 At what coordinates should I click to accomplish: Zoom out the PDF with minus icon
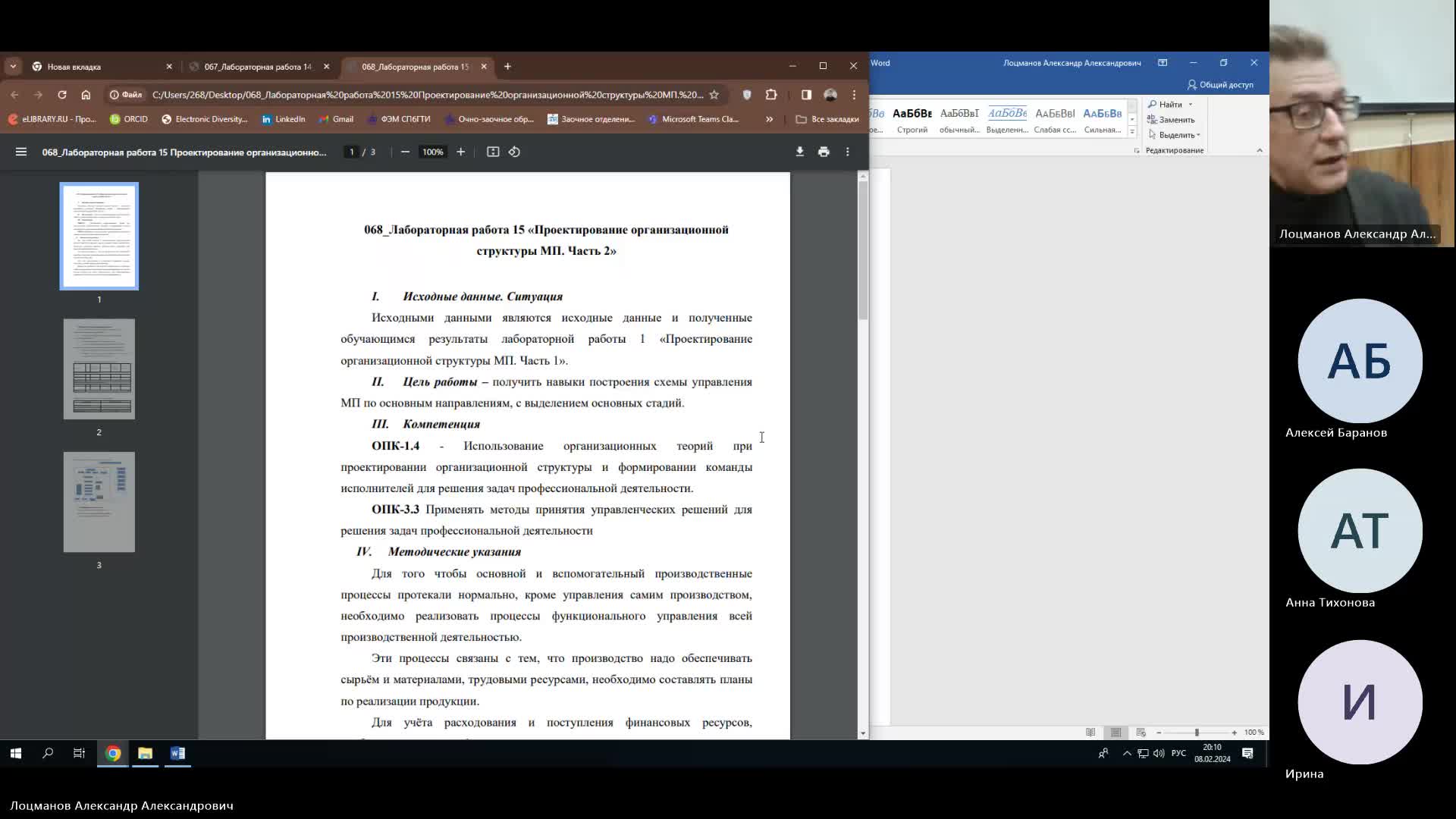click(405, 152)
